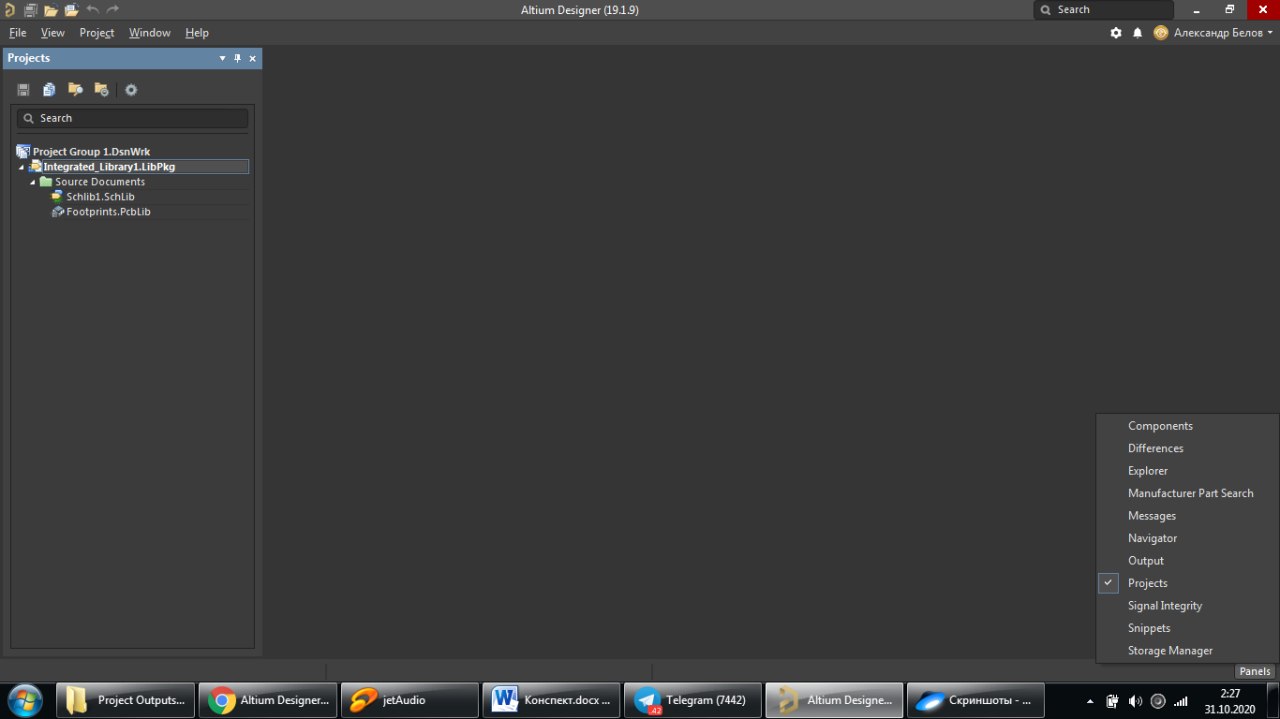Open the preferences gear icon at top right
The width and height of the screenshot is (1280, 719).
[x=1116, y=33]
